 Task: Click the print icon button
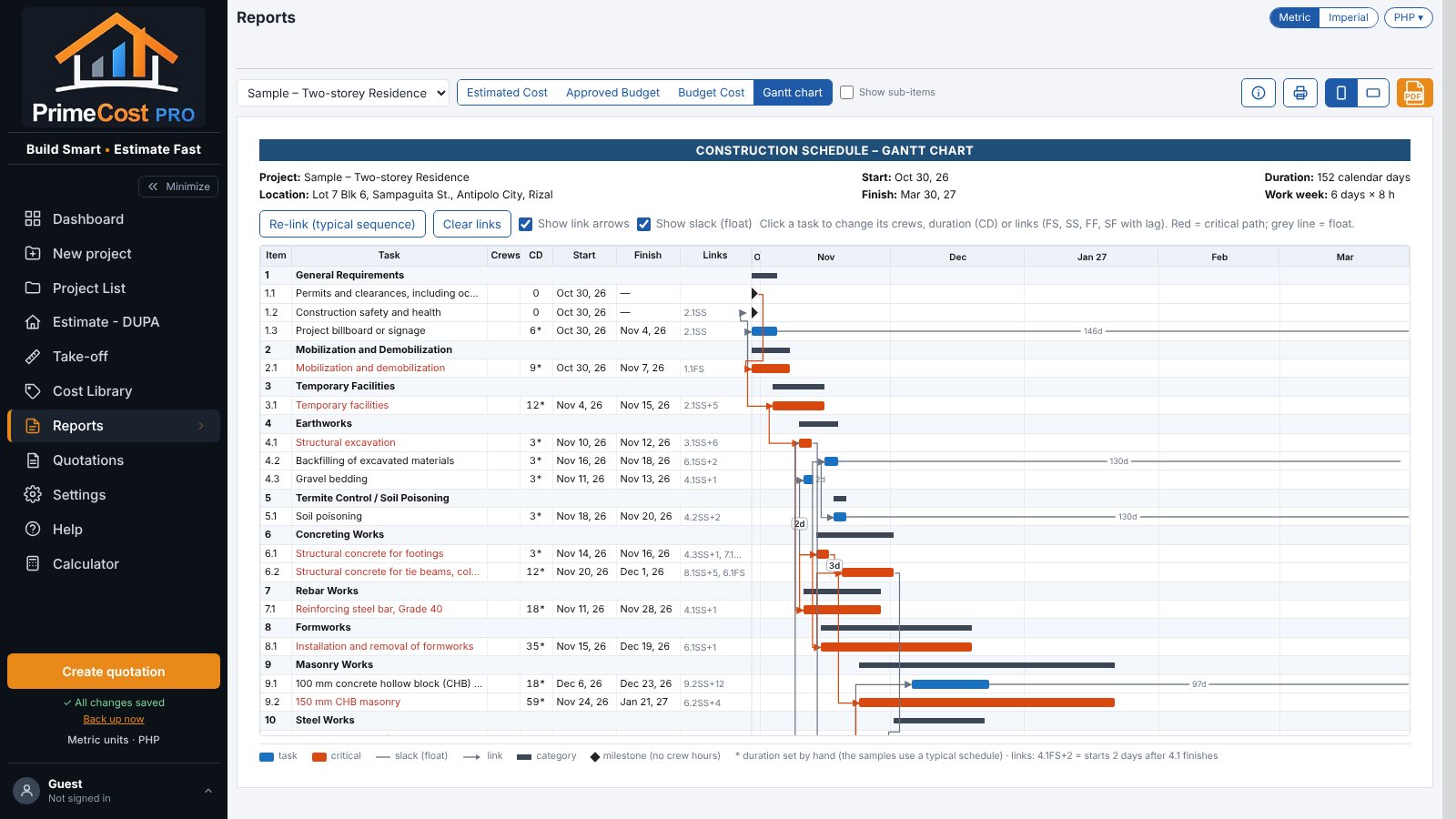click(x=1300, y=93)
